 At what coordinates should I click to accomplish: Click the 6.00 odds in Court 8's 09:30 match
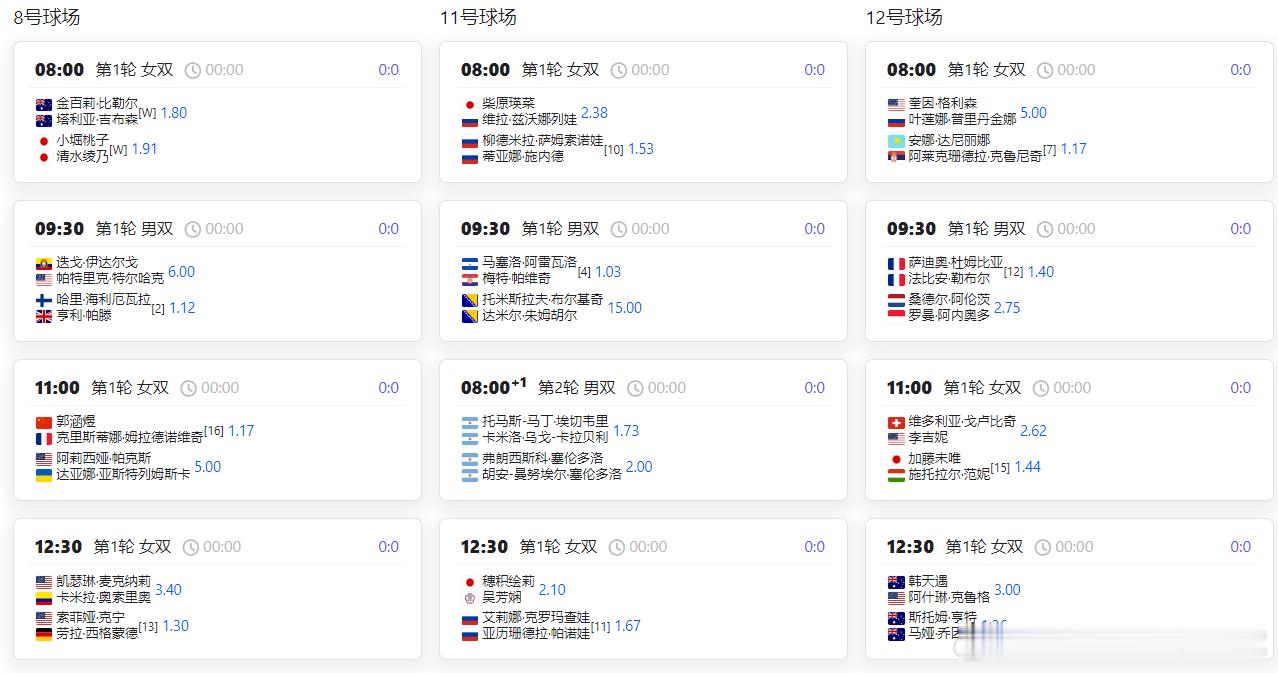click(x=181, y=272)
